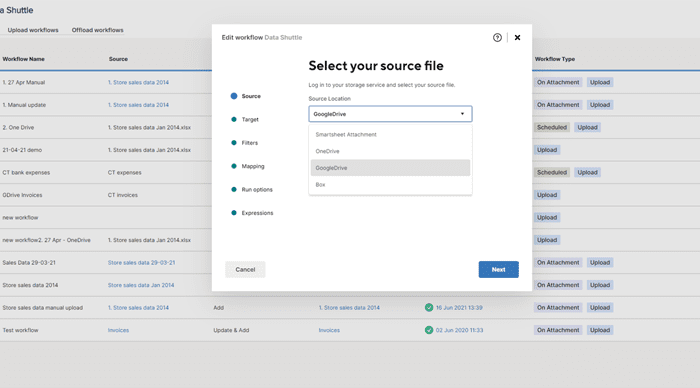Click CT expenses source cell

tap(125, 173)
